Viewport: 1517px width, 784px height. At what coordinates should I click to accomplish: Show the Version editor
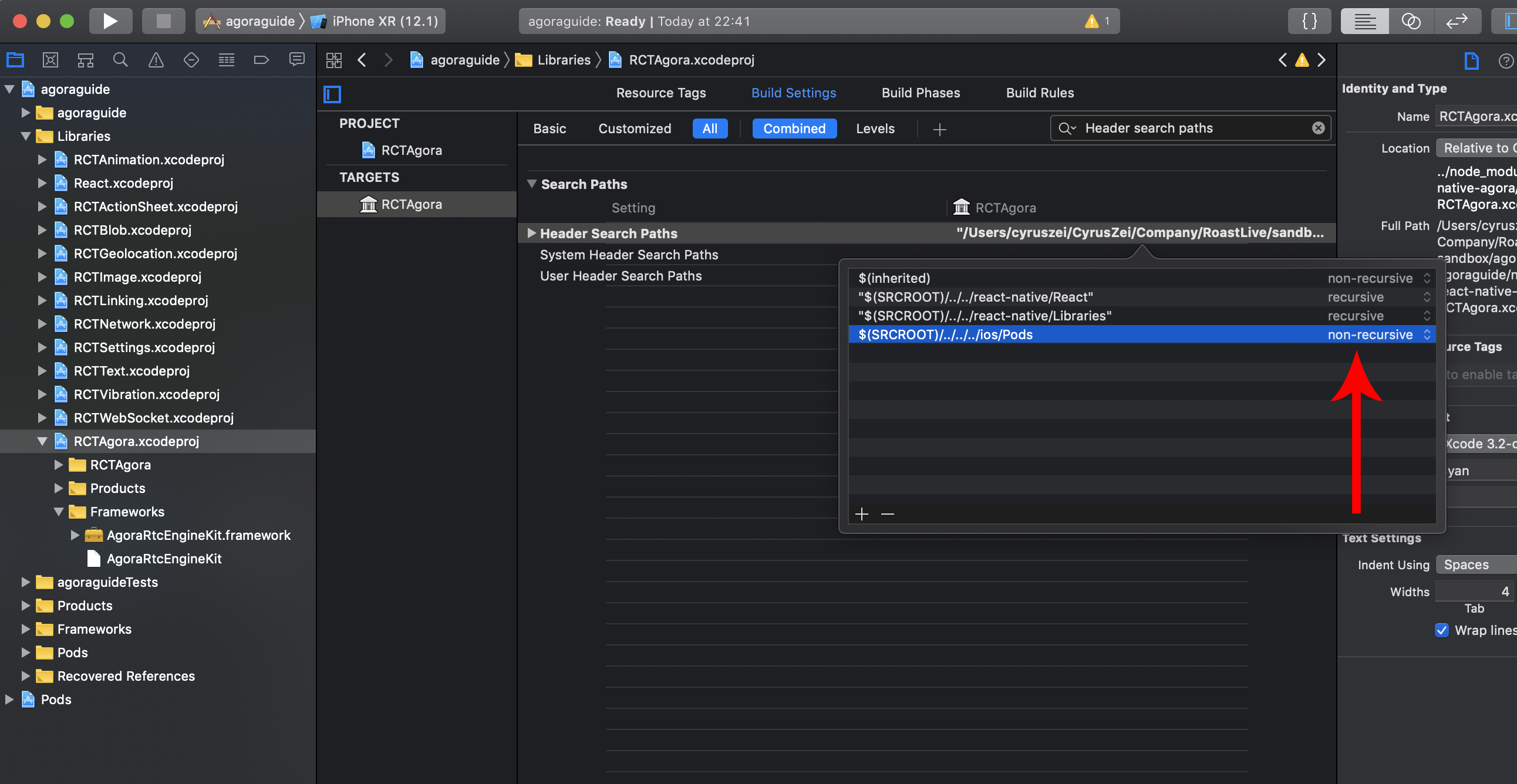coord(1457,21)
